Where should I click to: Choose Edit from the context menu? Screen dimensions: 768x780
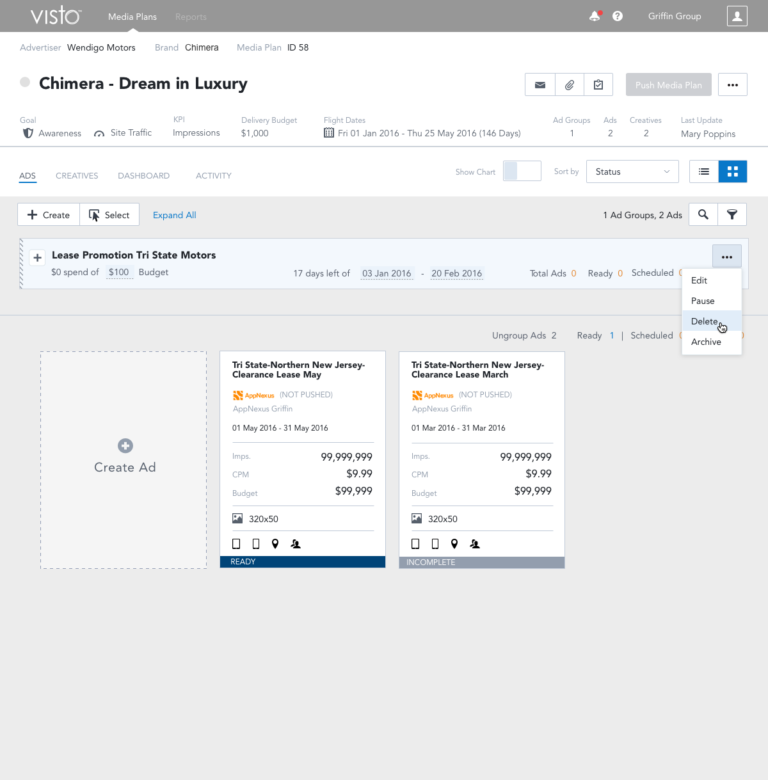tap(712, 281)
